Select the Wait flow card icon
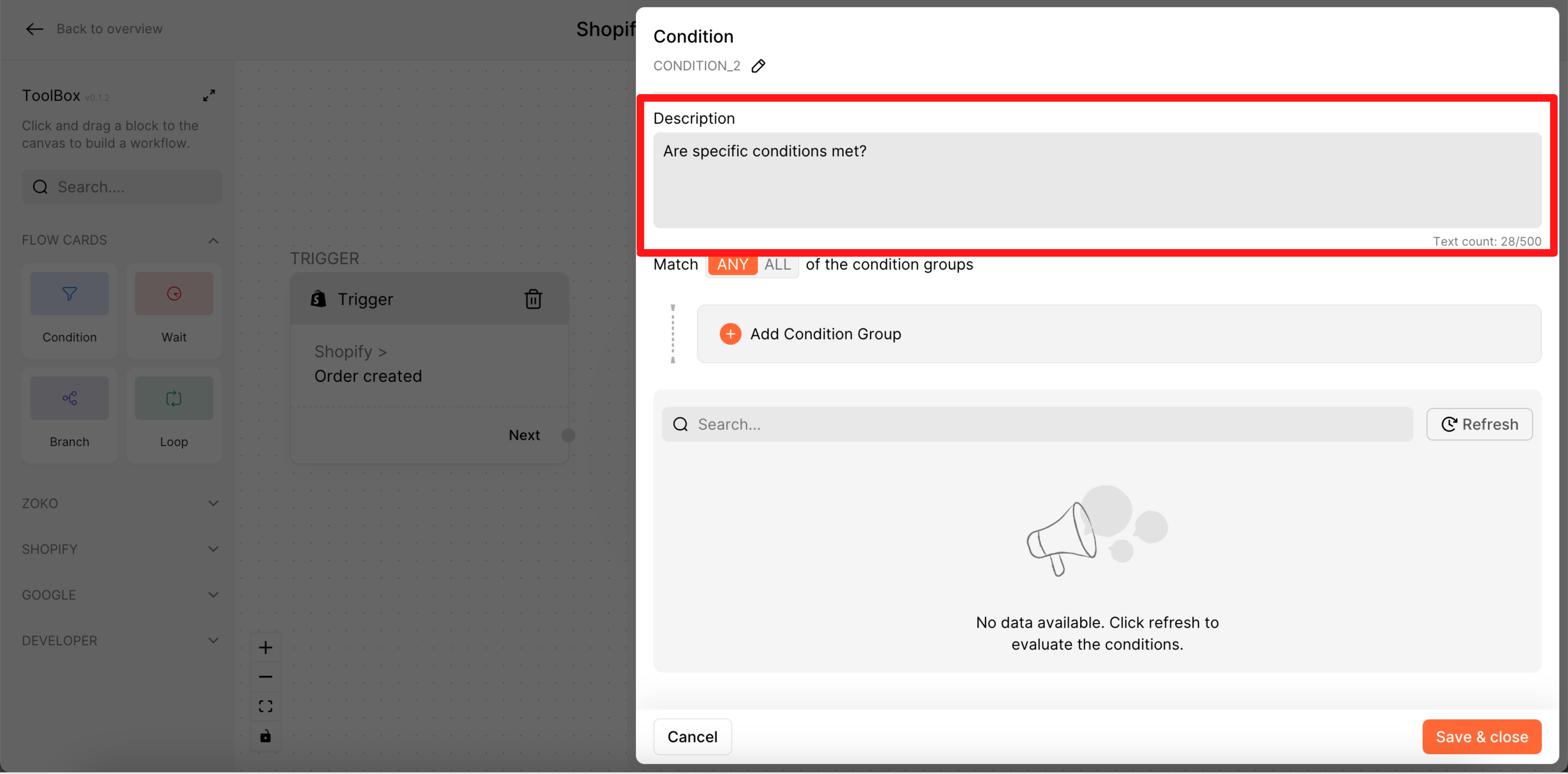The width and height of the screenshot is (1568, 774). click(174, 294)
